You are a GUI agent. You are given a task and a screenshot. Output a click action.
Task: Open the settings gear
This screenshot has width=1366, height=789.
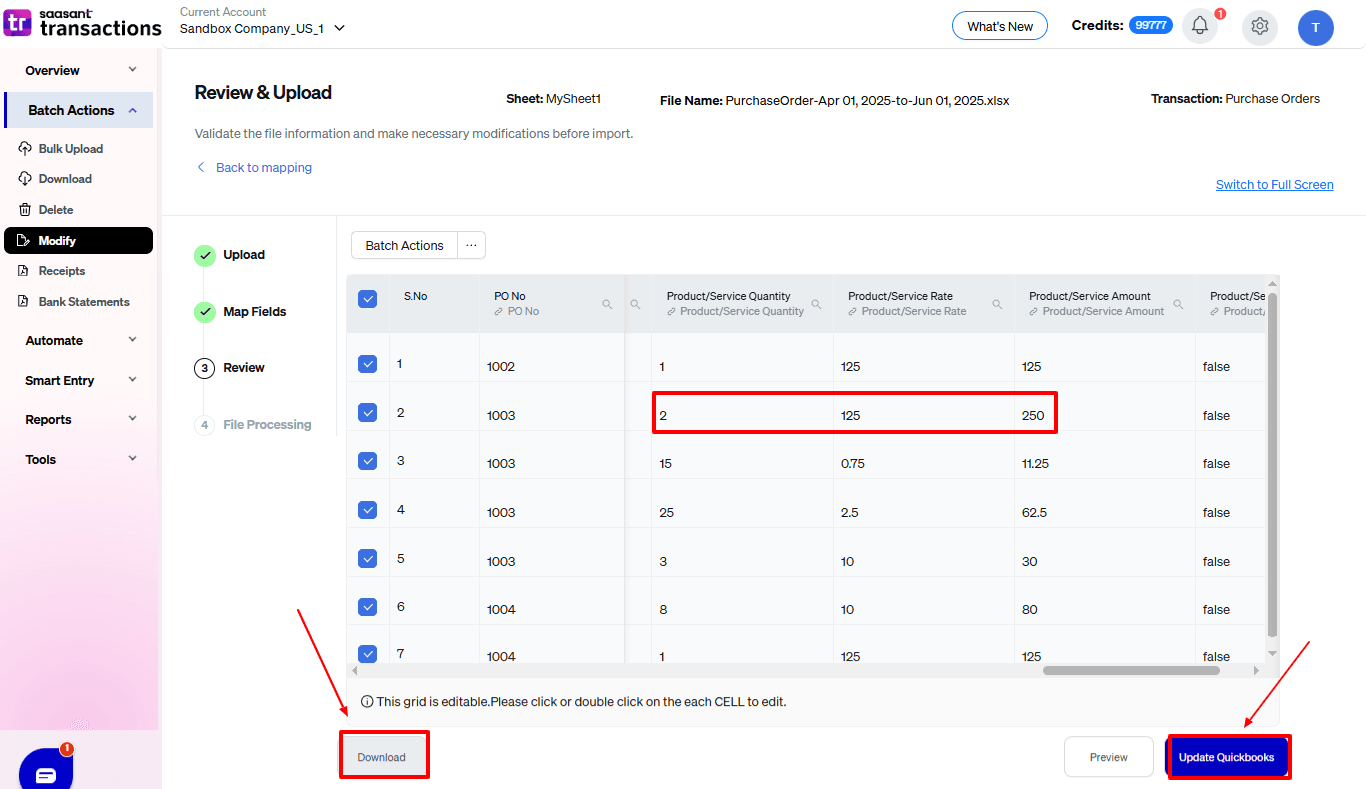pos(1259,27)
